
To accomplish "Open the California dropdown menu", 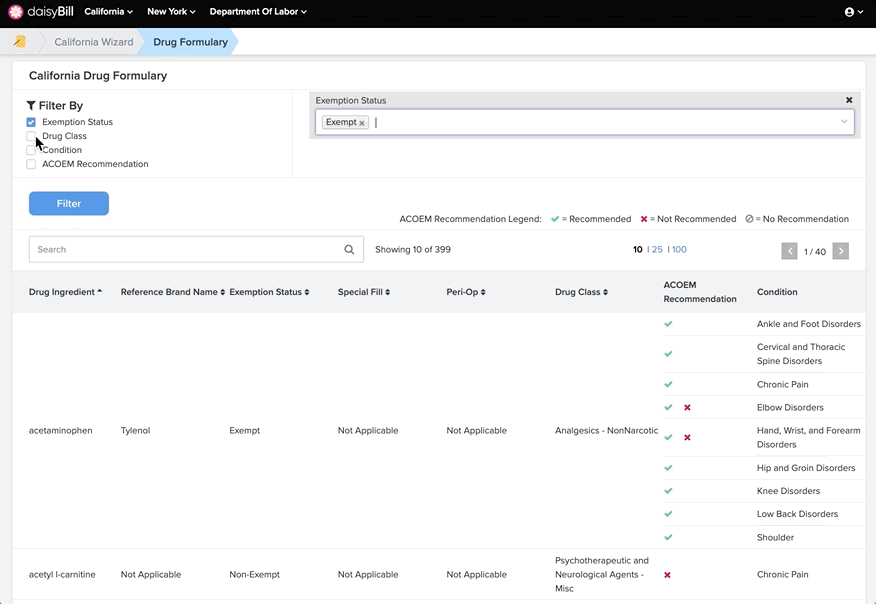I will tap(108, 11).
